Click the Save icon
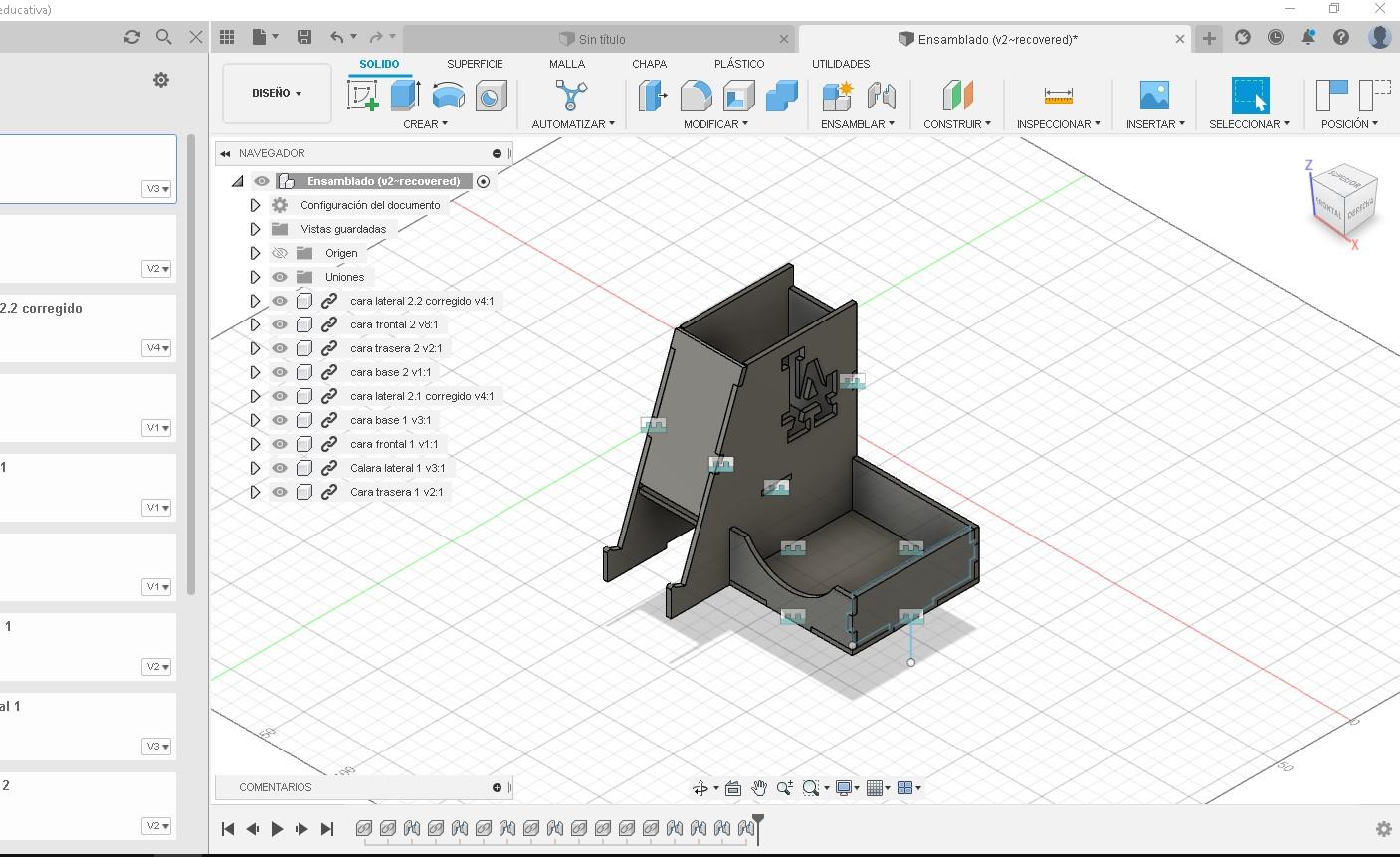The height and width of the screenshot is (857, 1400). [x=304, y=37]
